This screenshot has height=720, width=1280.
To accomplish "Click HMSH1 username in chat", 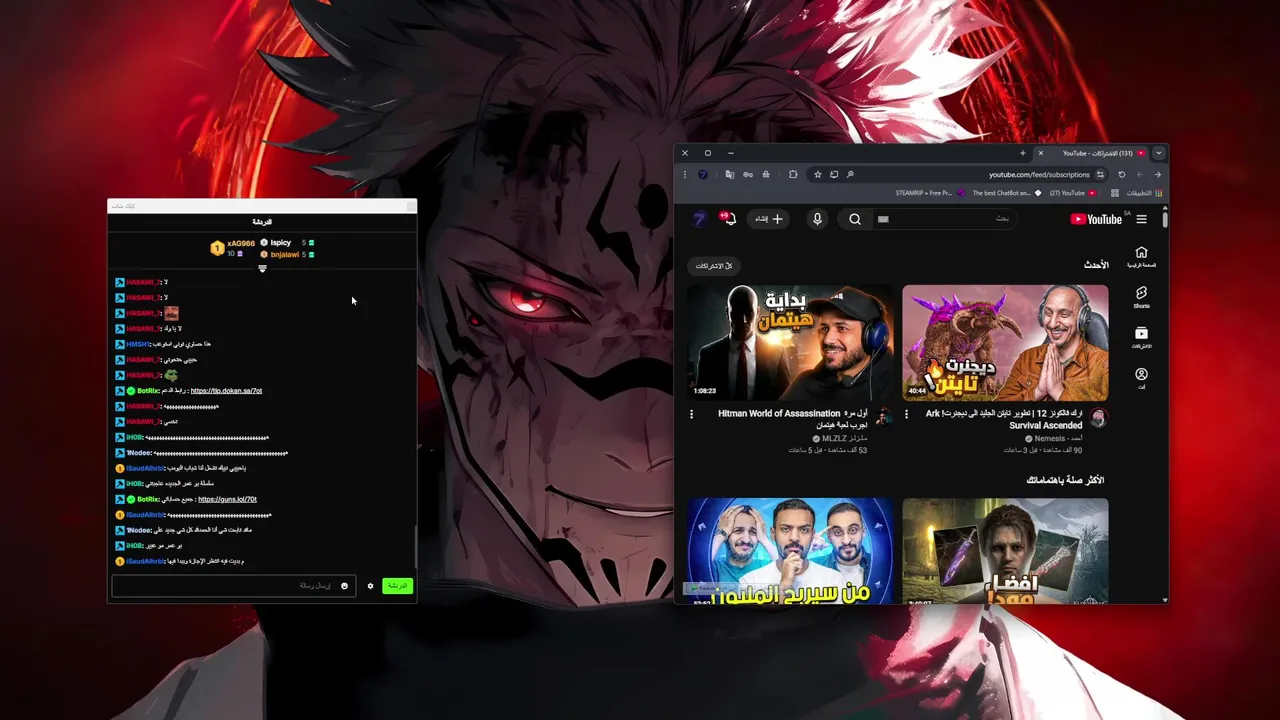I will click(x=138, y=344).
